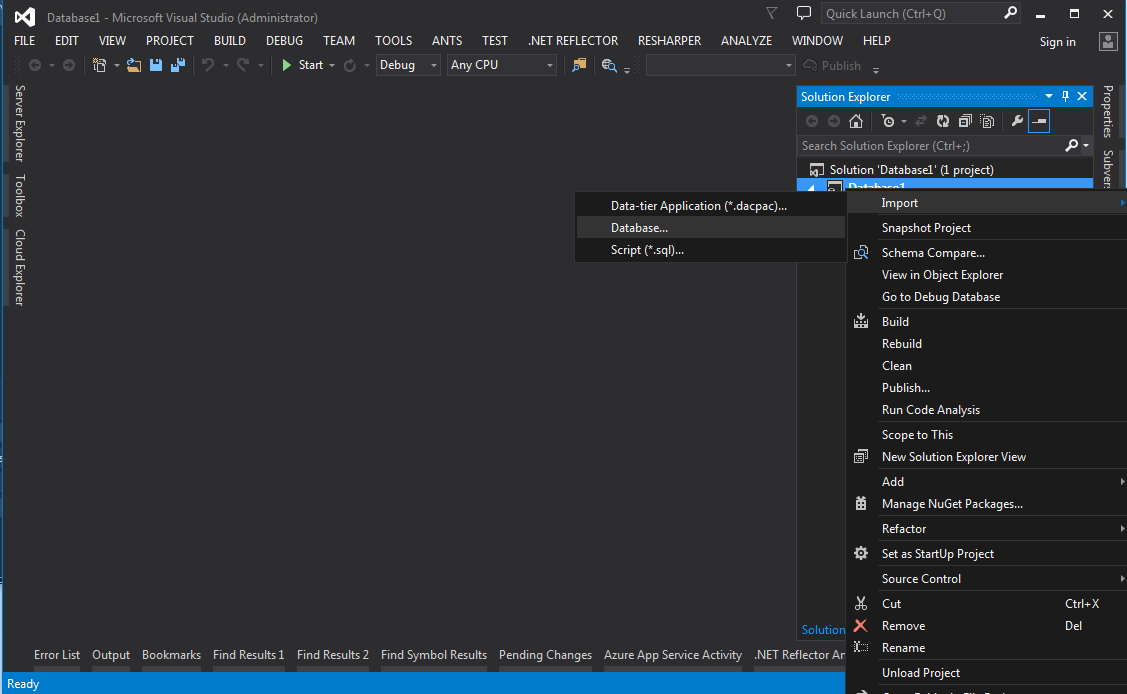Click the Search Solution Explorer field
Image resolution: width=1127 pixels, height=694 pixels.
click(929, 146)
